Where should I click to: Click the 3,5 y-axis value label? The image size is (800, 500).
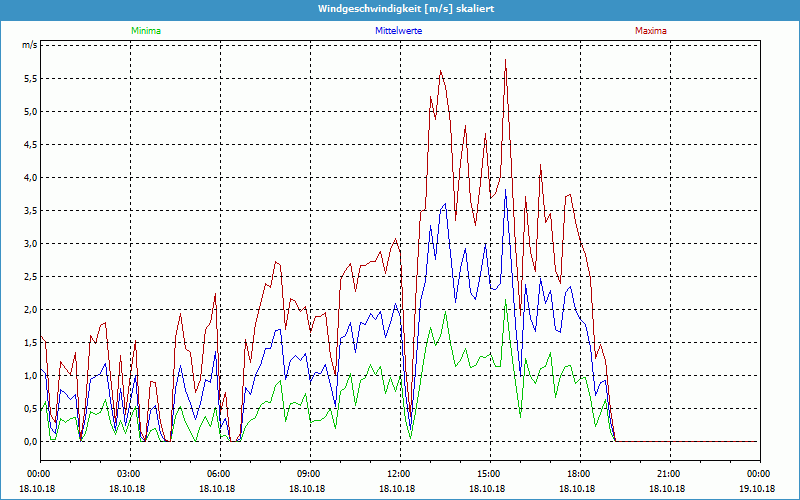click(29, 210)
